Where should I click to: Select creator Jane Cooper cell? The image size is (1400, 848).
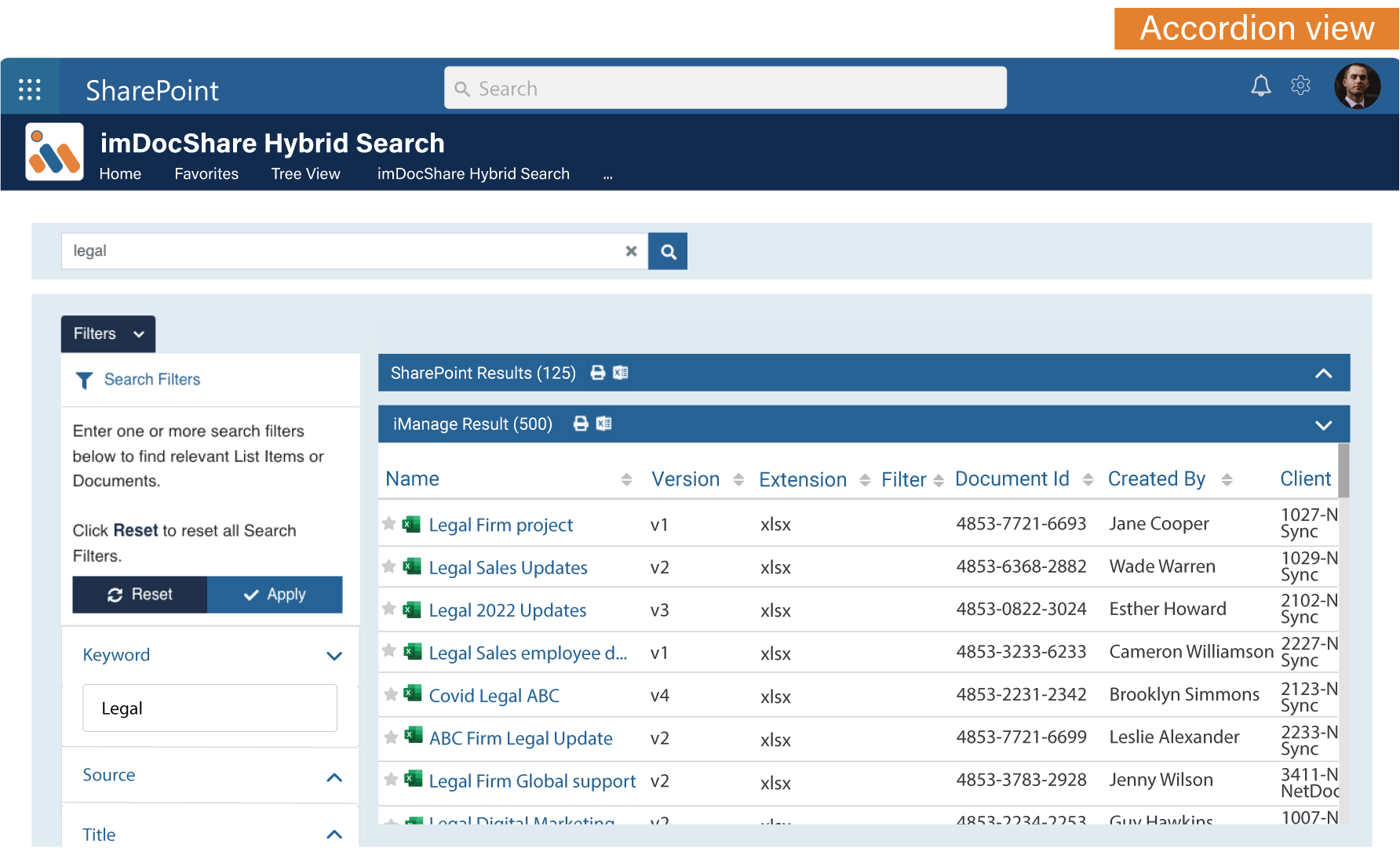coord(1159,524)
